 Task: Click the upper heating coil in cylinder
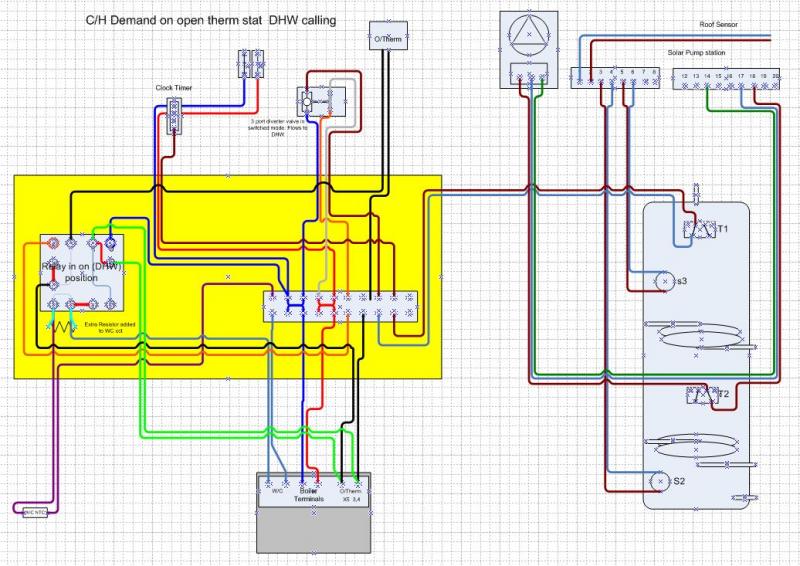699,336
